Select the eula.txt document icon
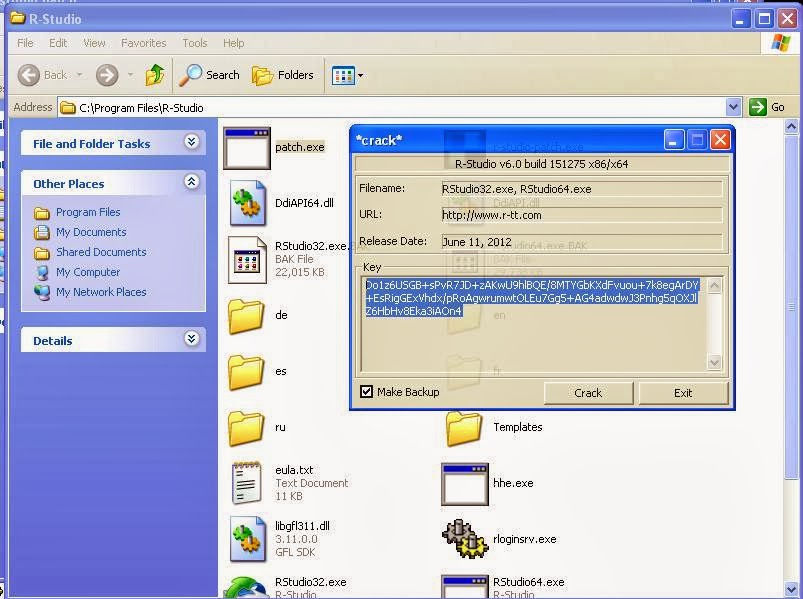 point(247,483)
